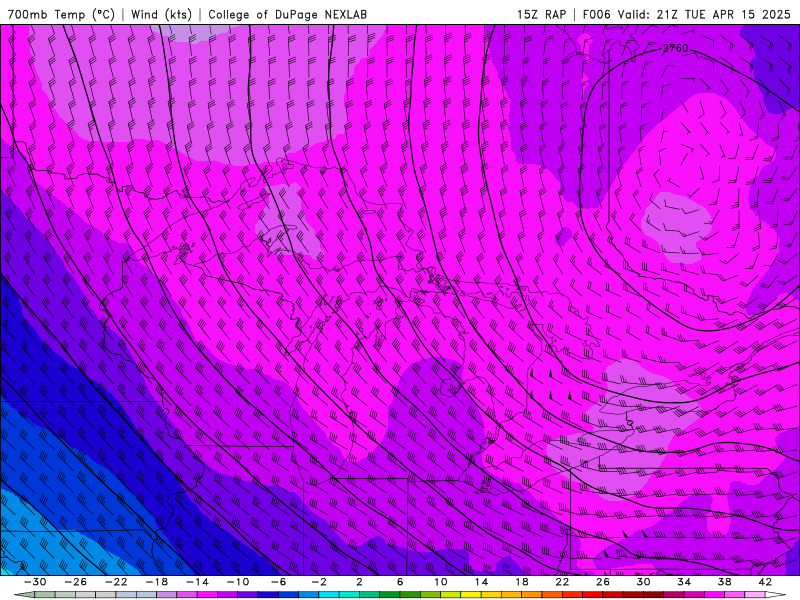Viewport: 800px width, 600px height.
Task: Click the "College of DuPage NEXLAB" label
Action: coord(287,14)
